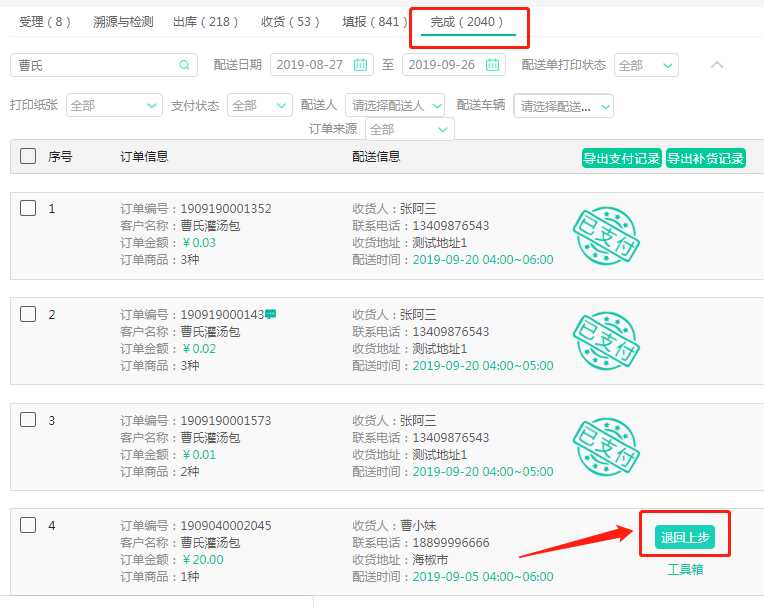Click 导出支付记录 button
The width and height of the screenshot is (764, 609).
[x=621, y=158]
